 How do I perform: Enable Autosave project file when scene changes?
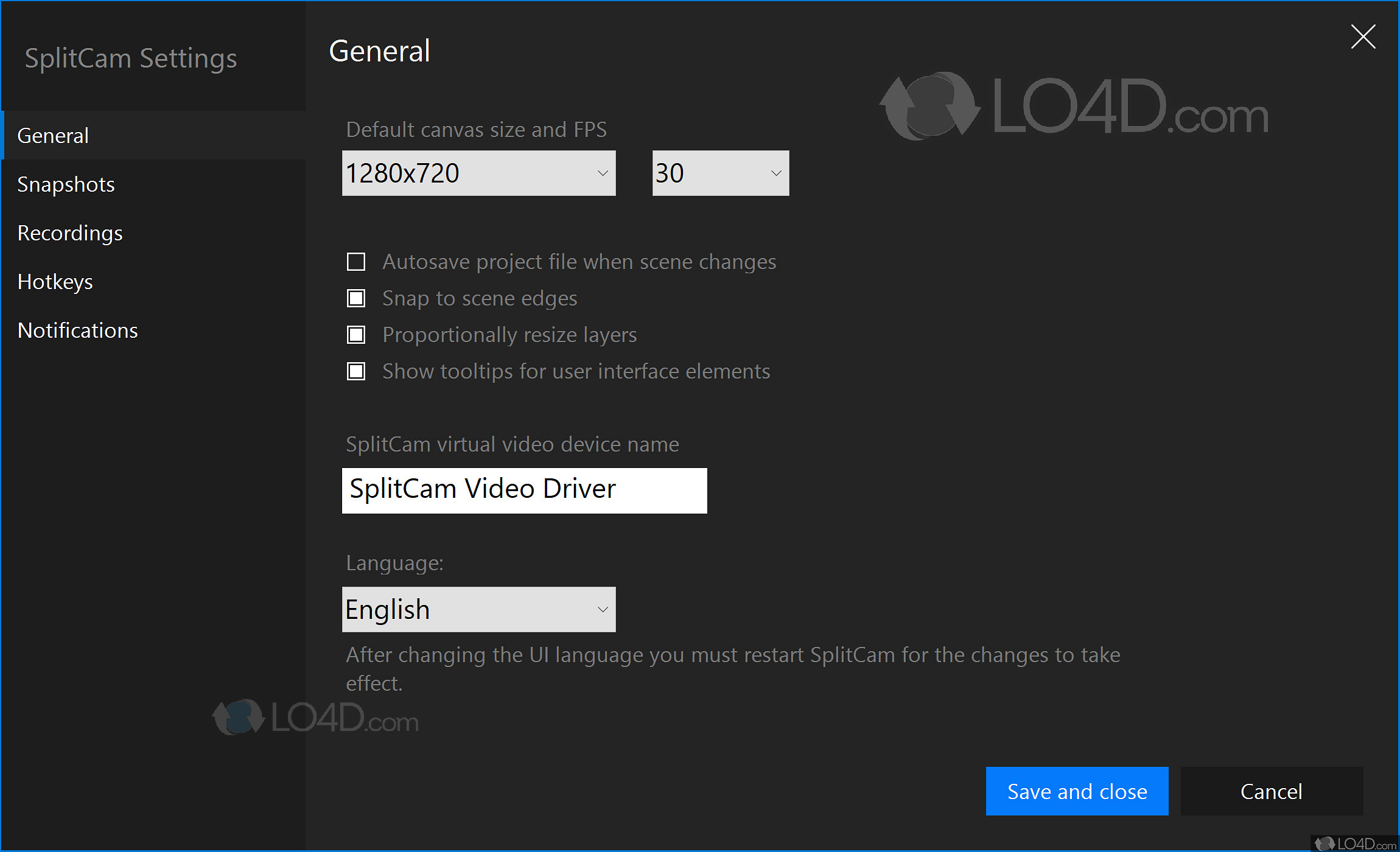click(356, 262)
